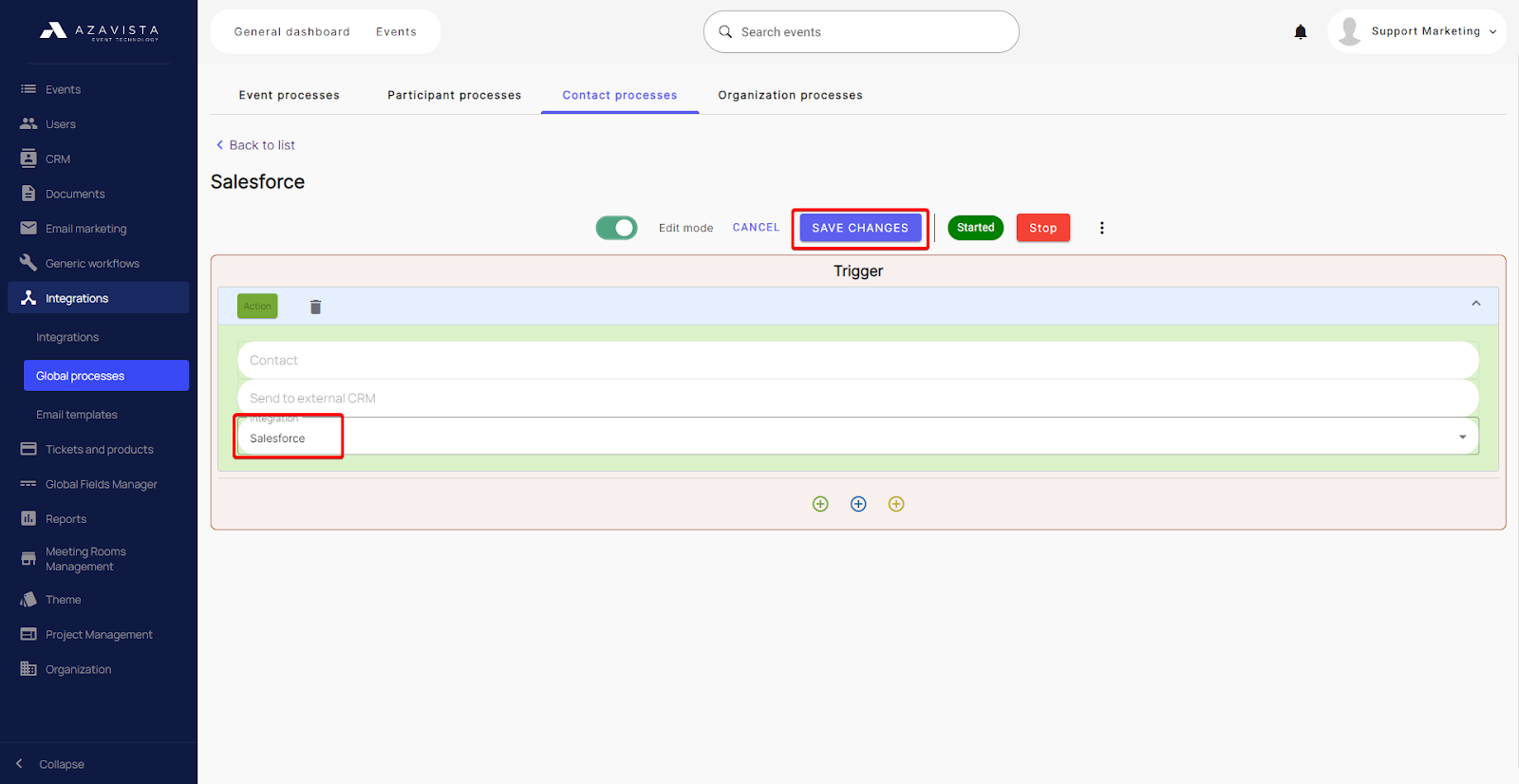Click the Contact field

tap(857, 361)
